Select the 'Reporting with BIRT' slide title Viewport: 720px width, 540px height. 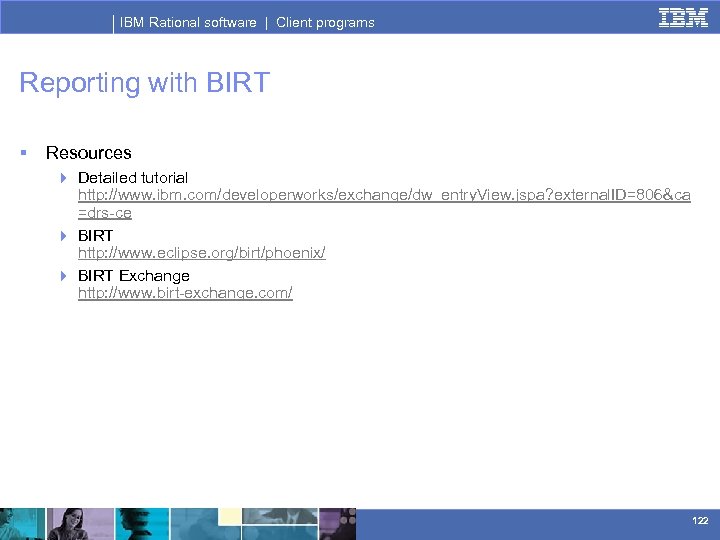pos(144,83)
